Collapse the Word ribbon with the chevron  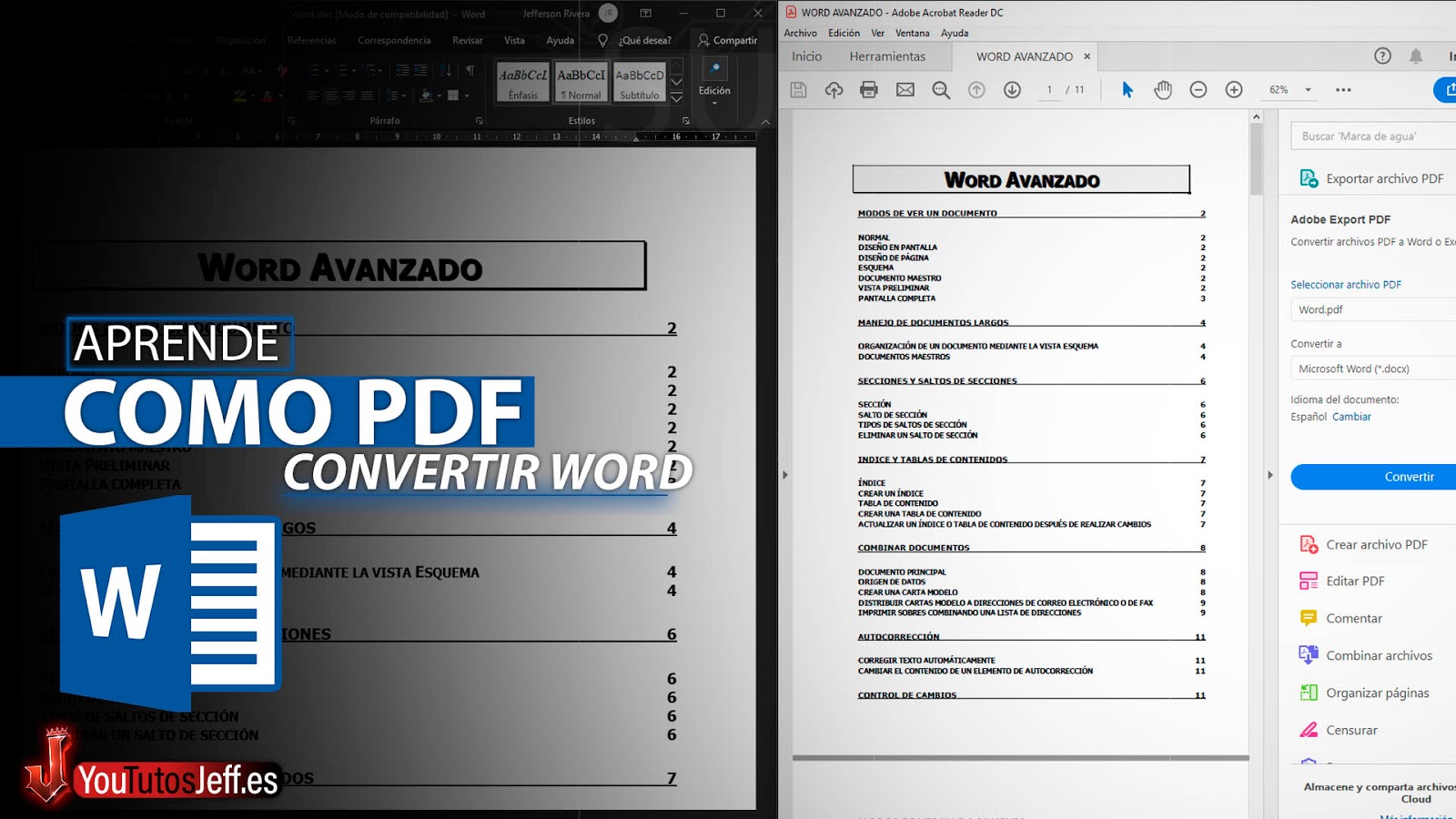click(765, 121)
